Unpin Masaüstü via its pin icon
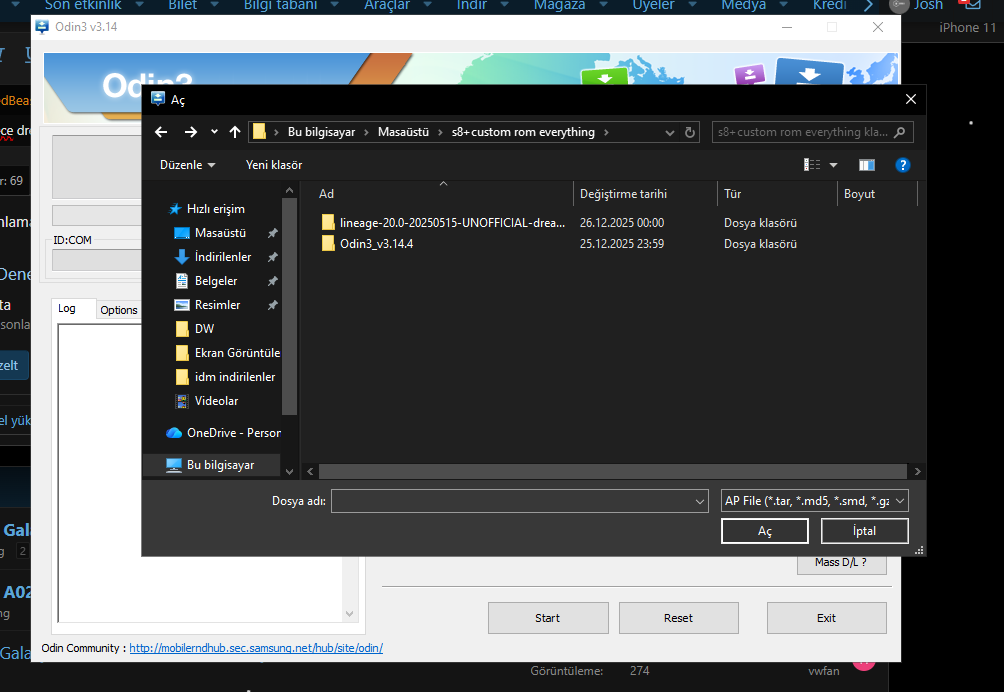The width and height of the screenshot is (1004, 692). [273, 233]
